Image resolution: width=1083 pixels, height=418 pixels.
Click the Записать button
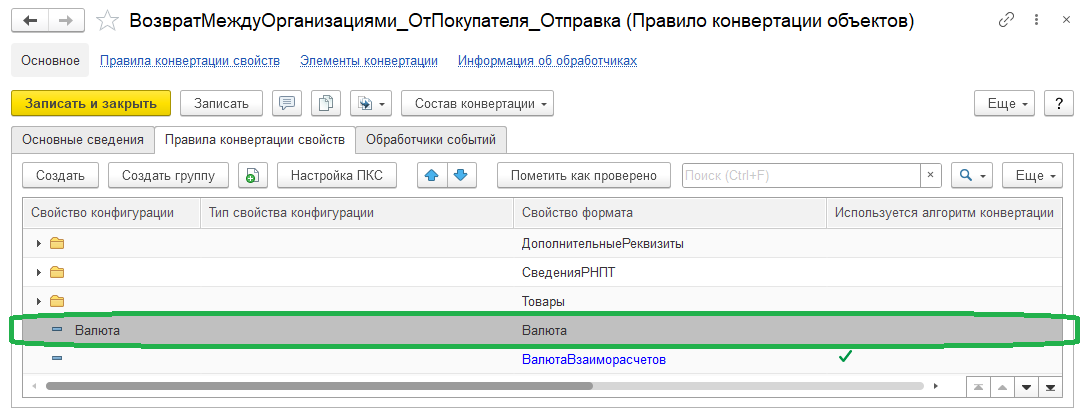pyautogui.click(x=221, y=104)
